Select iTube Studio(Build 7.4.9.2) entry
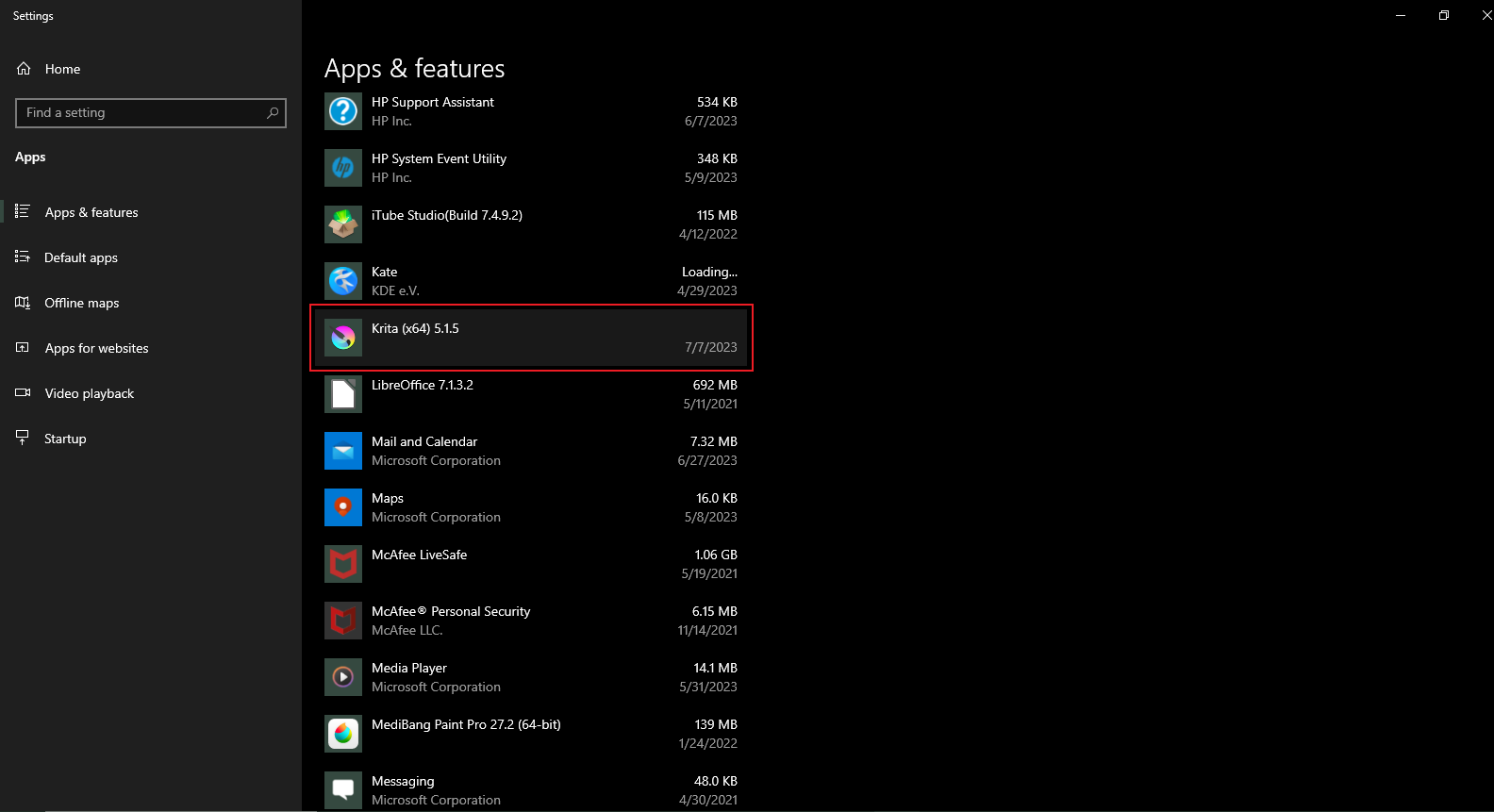 (x=447, y=215)
